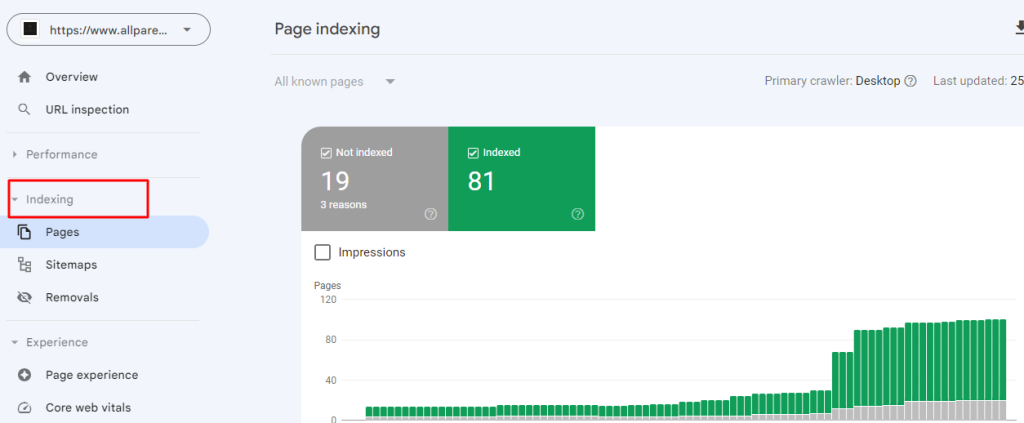Click the URL inspection magnifier icon
The image size is (1024, 423).
click(x=24, y=110)
